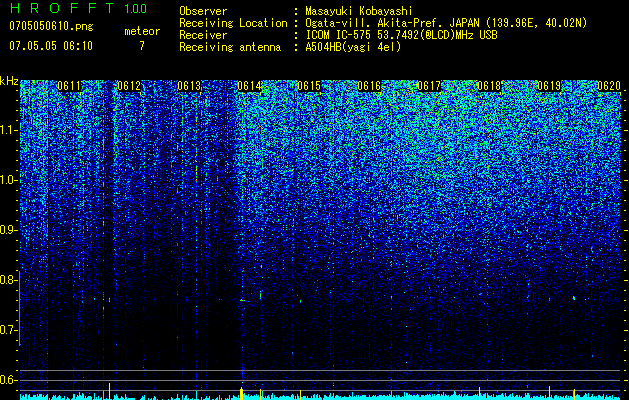Click the 0.7 kHz frequency tick label

[9, 330]
